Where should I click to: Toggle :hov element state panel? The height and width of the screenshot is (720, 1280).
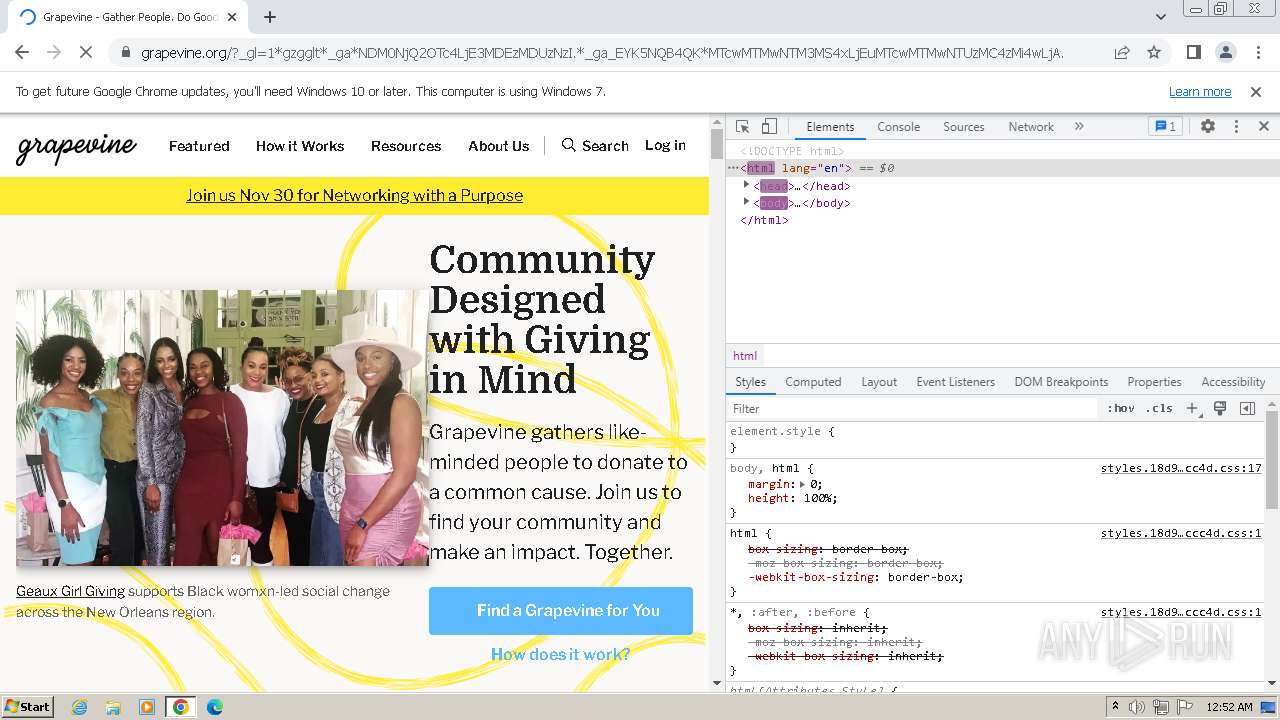pyautogui.click(x=1121, y=408)
